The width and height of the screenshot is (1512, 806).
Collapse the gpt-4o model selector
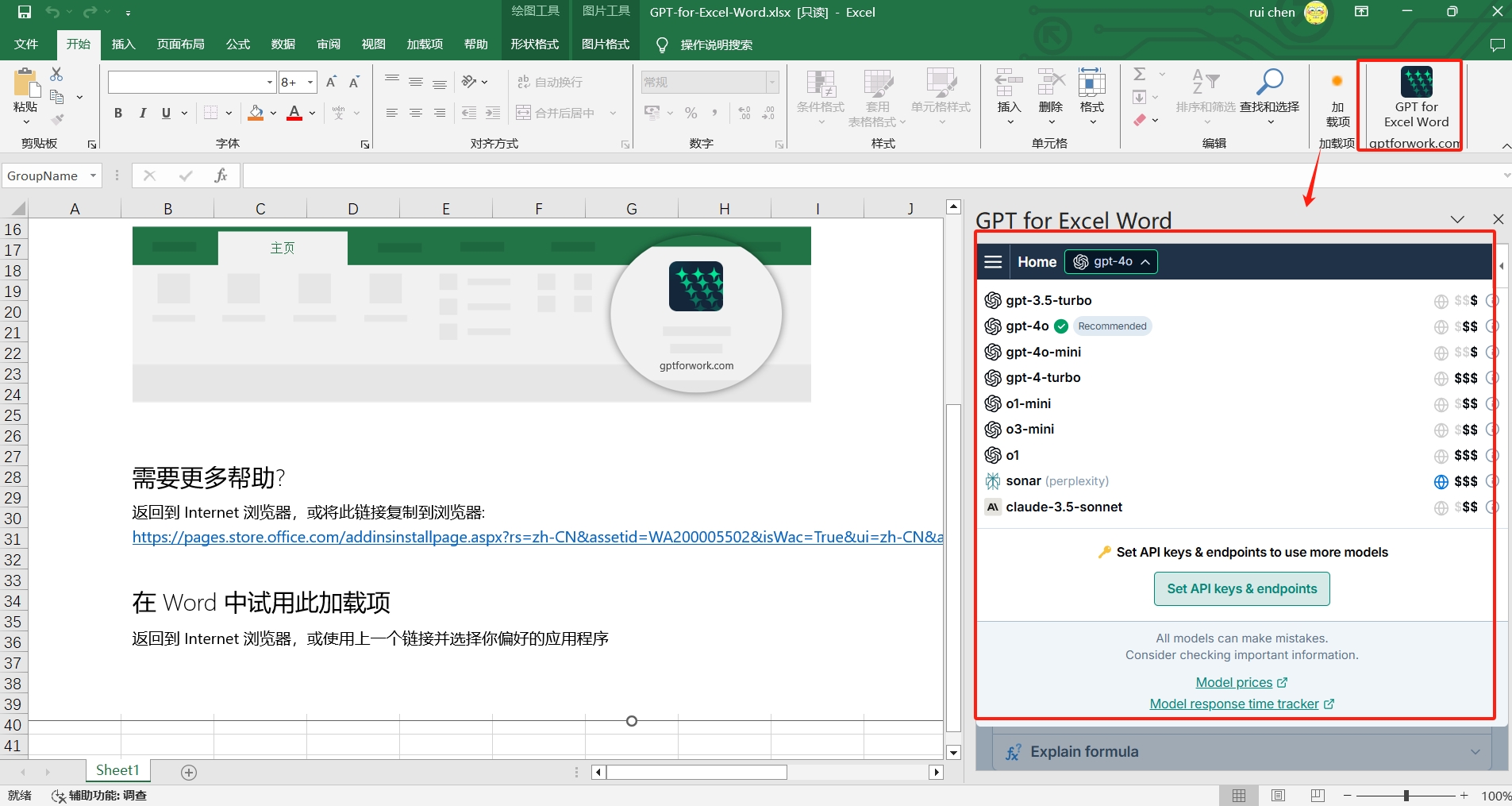point(1111,261)
